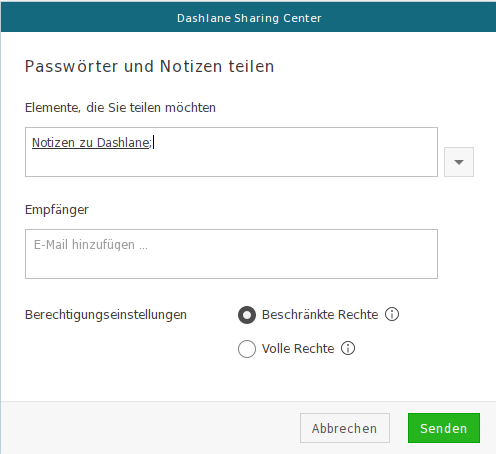Click the Empfänger label
This screenshot has width=496, height=454.
(57, 210)
